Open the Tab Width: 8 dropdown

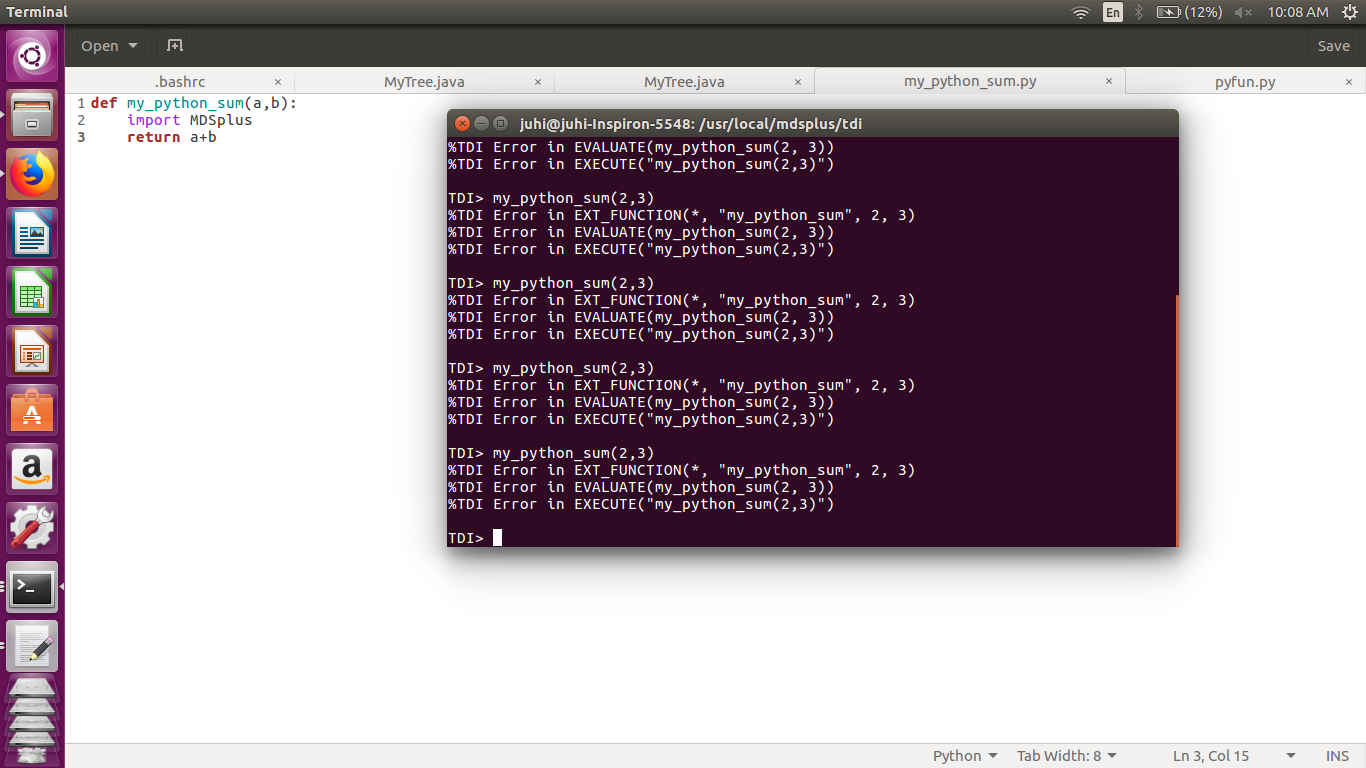coord(1066,756)
